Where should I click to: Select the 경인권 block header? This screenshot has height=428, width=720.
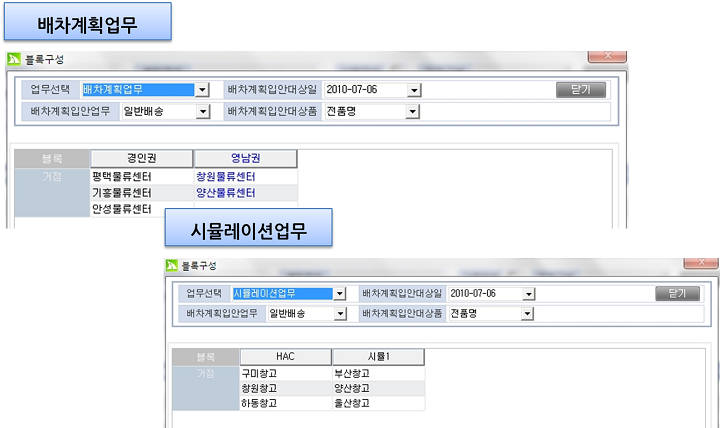(142, 158)
